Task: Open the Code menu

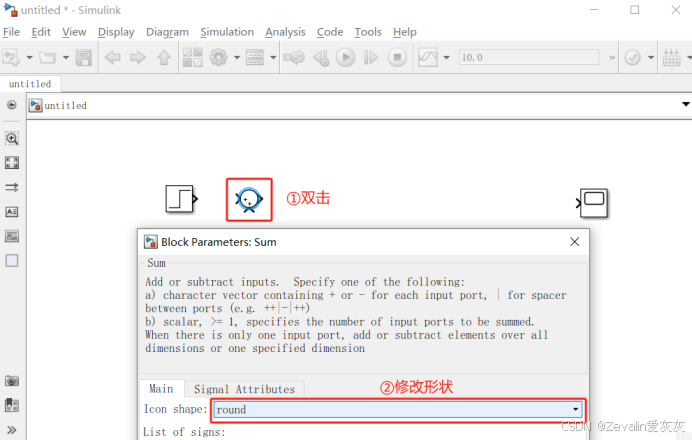Action: [330, 32]
